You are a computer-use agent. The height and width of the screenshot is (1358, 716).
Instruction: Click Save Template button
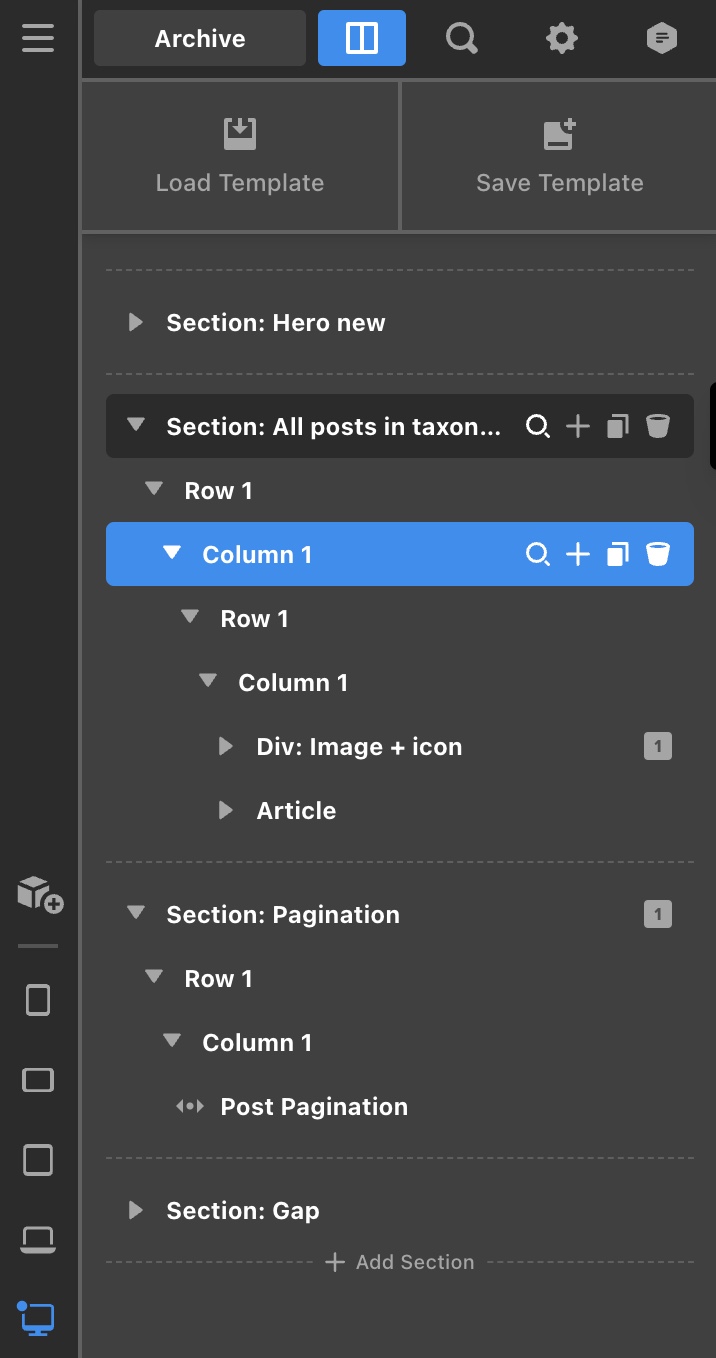click(559, 156)
